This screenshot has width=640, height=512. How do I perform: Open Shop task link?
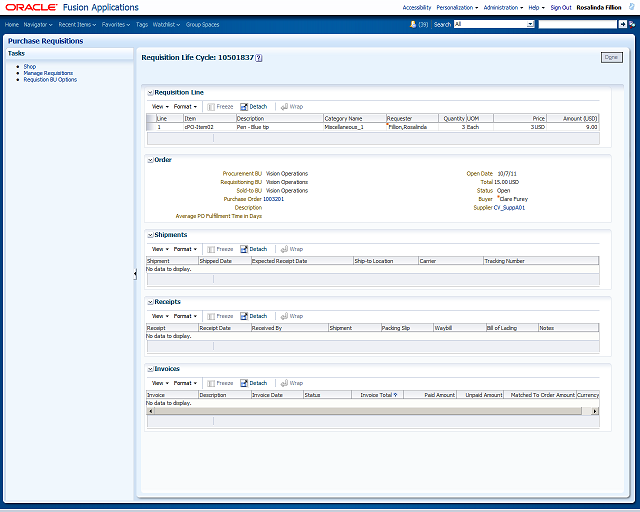click(30, 67)
